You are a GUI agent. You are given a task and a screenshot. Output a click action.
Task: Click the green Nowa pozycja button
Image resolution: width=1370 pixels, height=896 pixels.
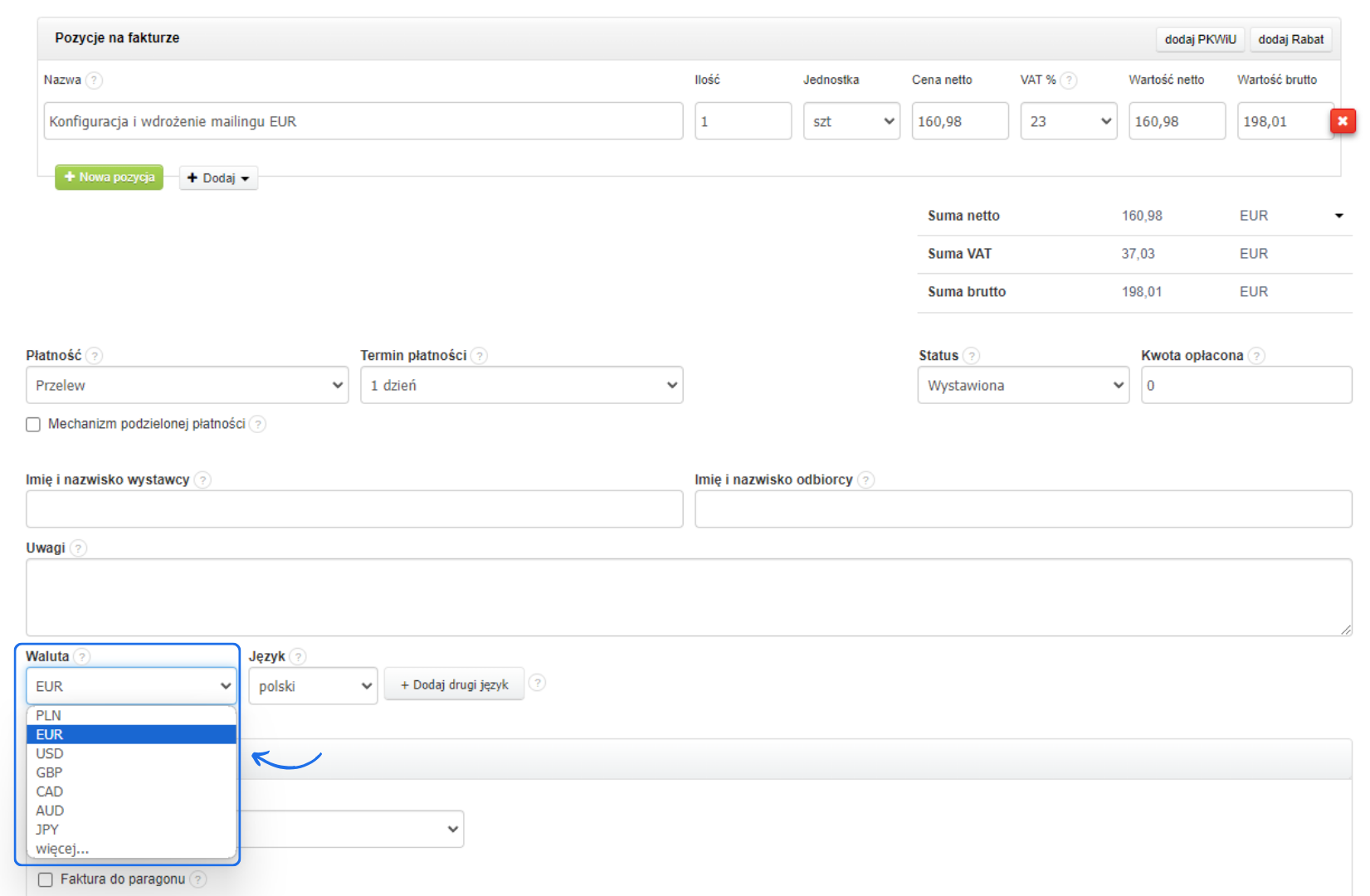pyautogui.click(x=110, y=178)
